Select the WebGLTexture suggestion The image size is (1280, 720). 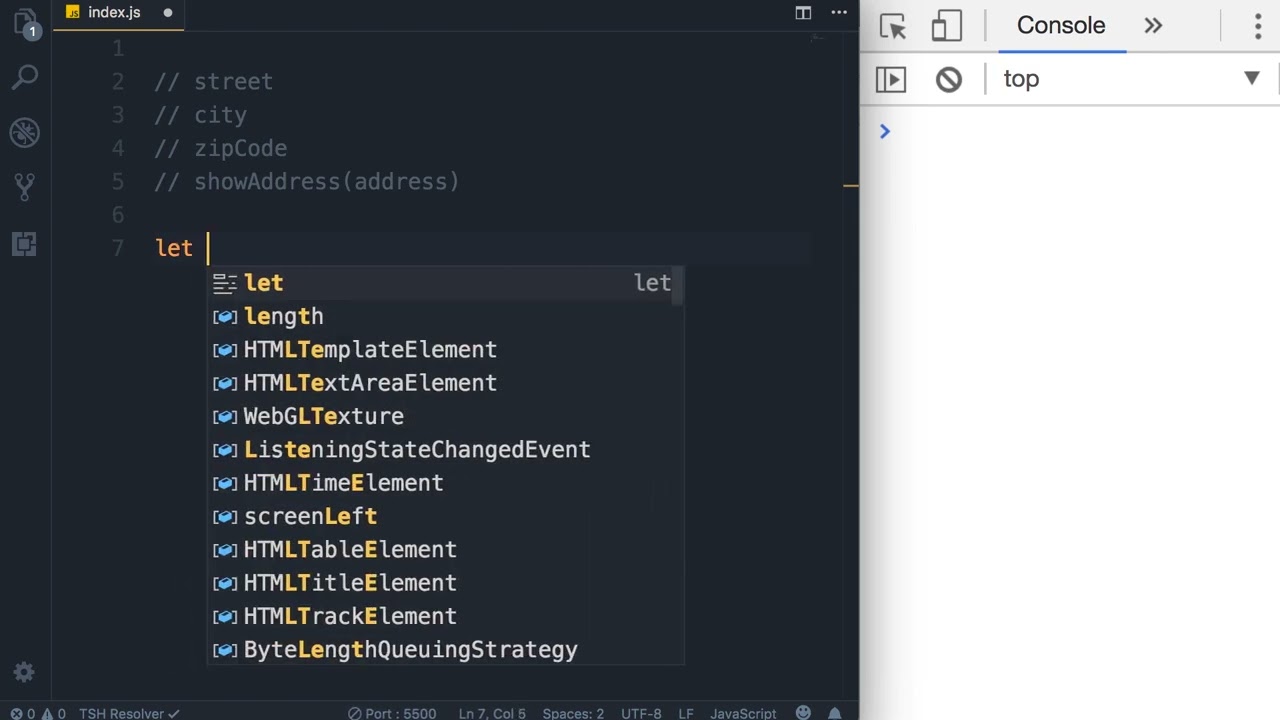(x=446, y=416)
